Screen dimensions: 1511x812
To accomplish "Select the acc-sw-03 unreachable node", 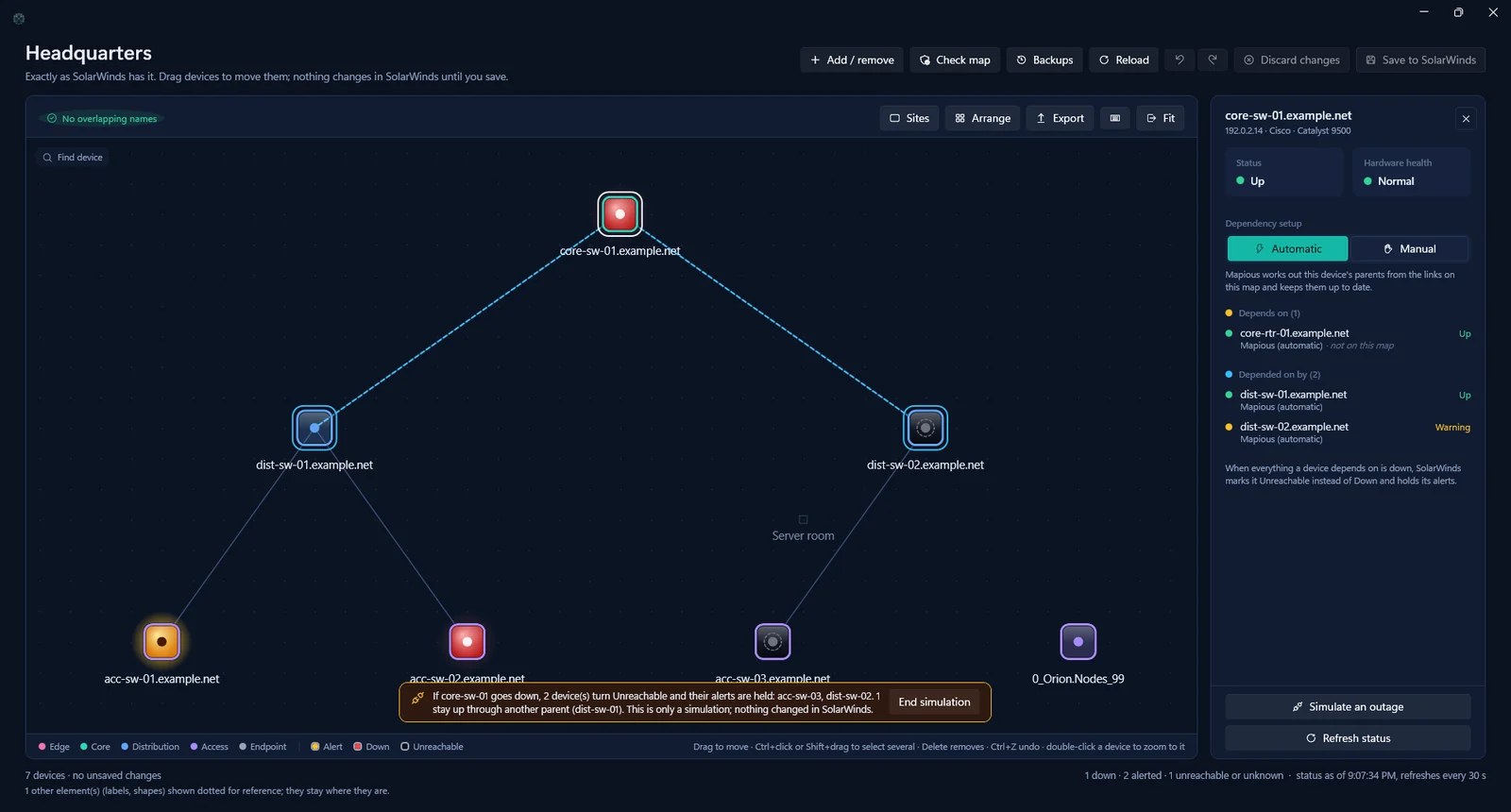I will point(772,642).
